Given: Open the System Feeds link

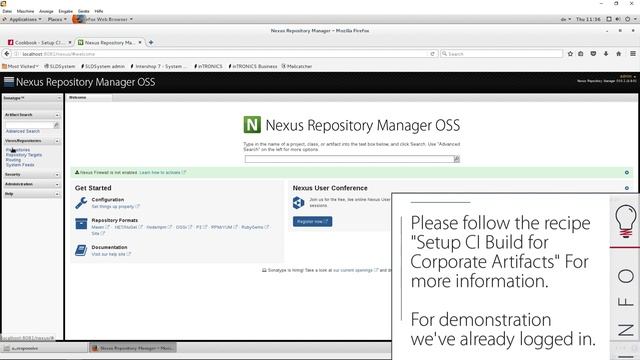Looking at the screenshot, I should click(x=20, y=164).
